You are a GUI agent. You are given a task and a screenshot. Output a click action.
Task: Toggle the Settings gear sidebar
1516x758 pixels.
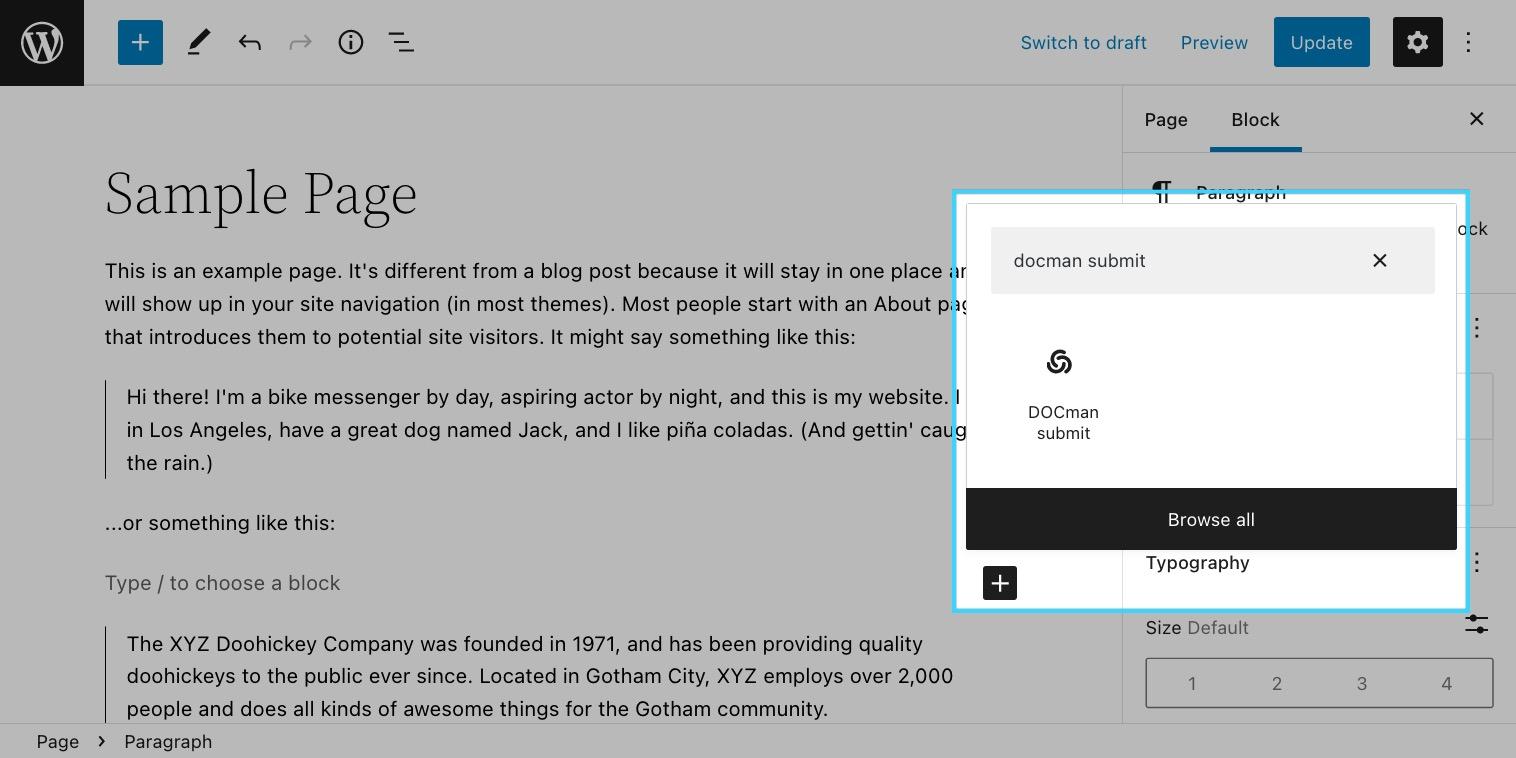[x=1417, y=43]
